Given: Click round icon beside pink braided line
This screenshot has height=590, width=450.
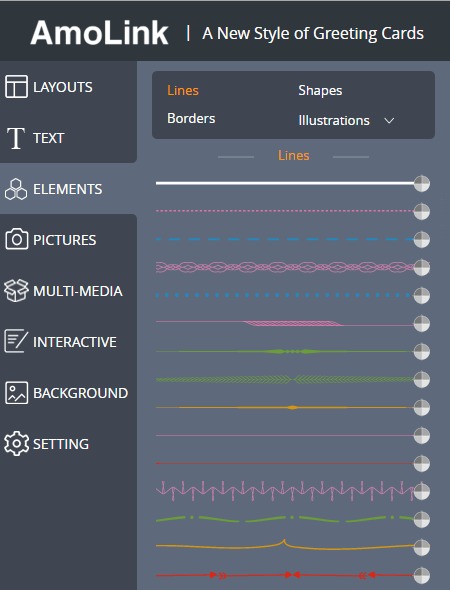Looking at the screenshot, I should tap(421, 324).
